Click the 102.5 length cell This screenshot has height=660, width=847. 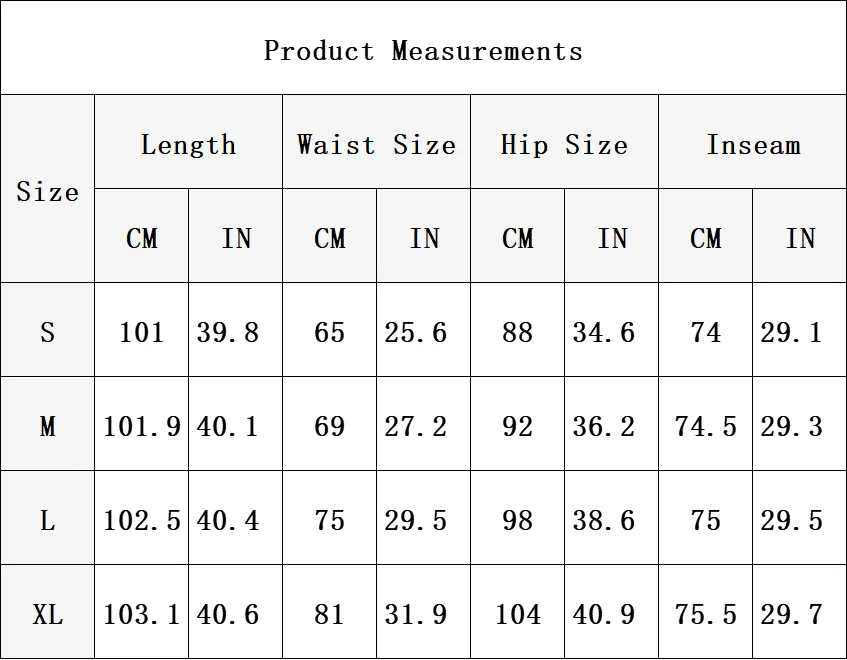(142, 521)
